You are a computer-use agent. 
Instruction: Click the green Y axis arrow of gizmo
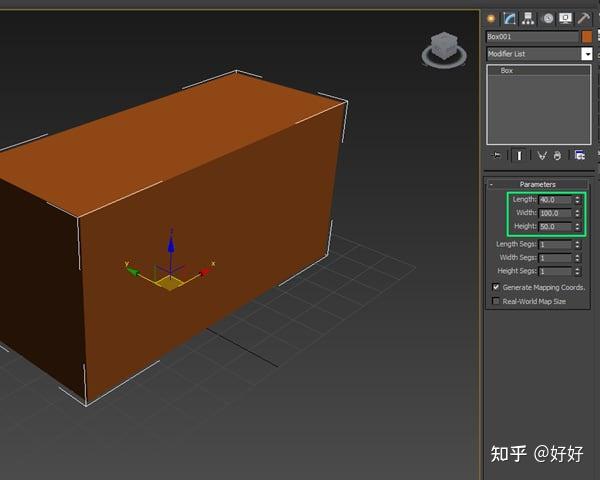click(134, 272)
